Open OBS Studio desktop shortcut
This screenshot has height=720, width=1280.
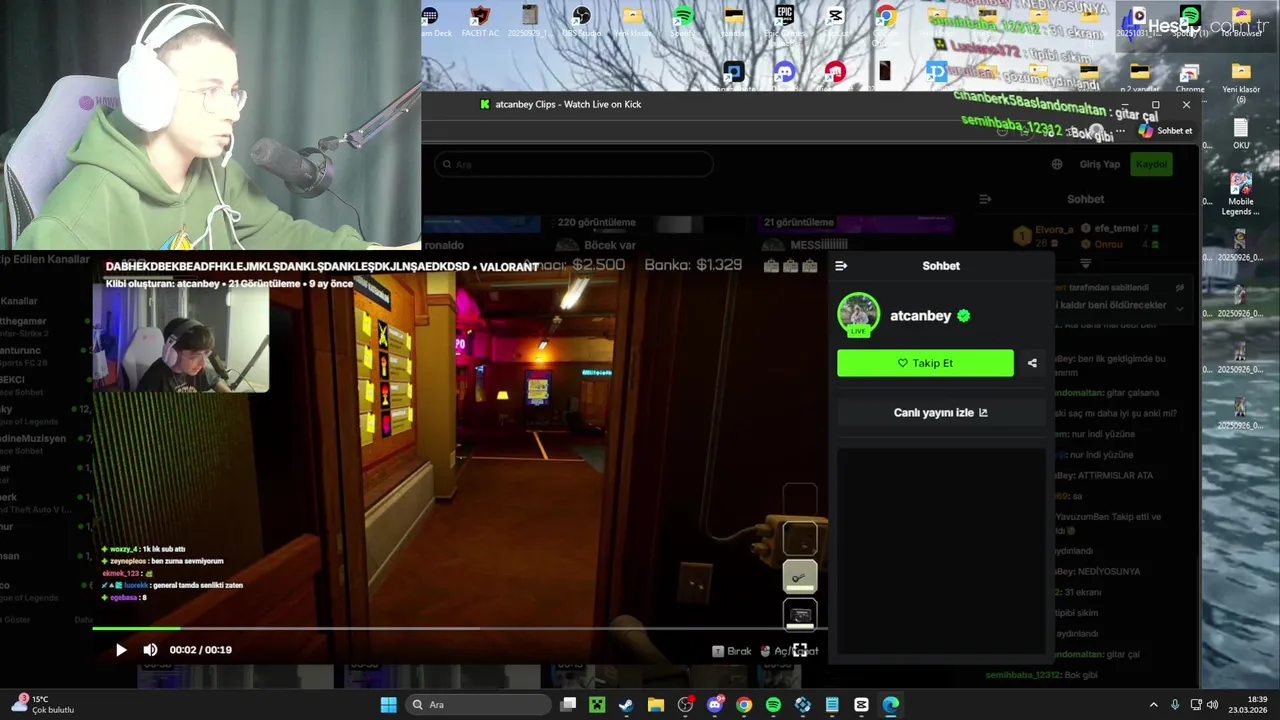coord(581,22)
